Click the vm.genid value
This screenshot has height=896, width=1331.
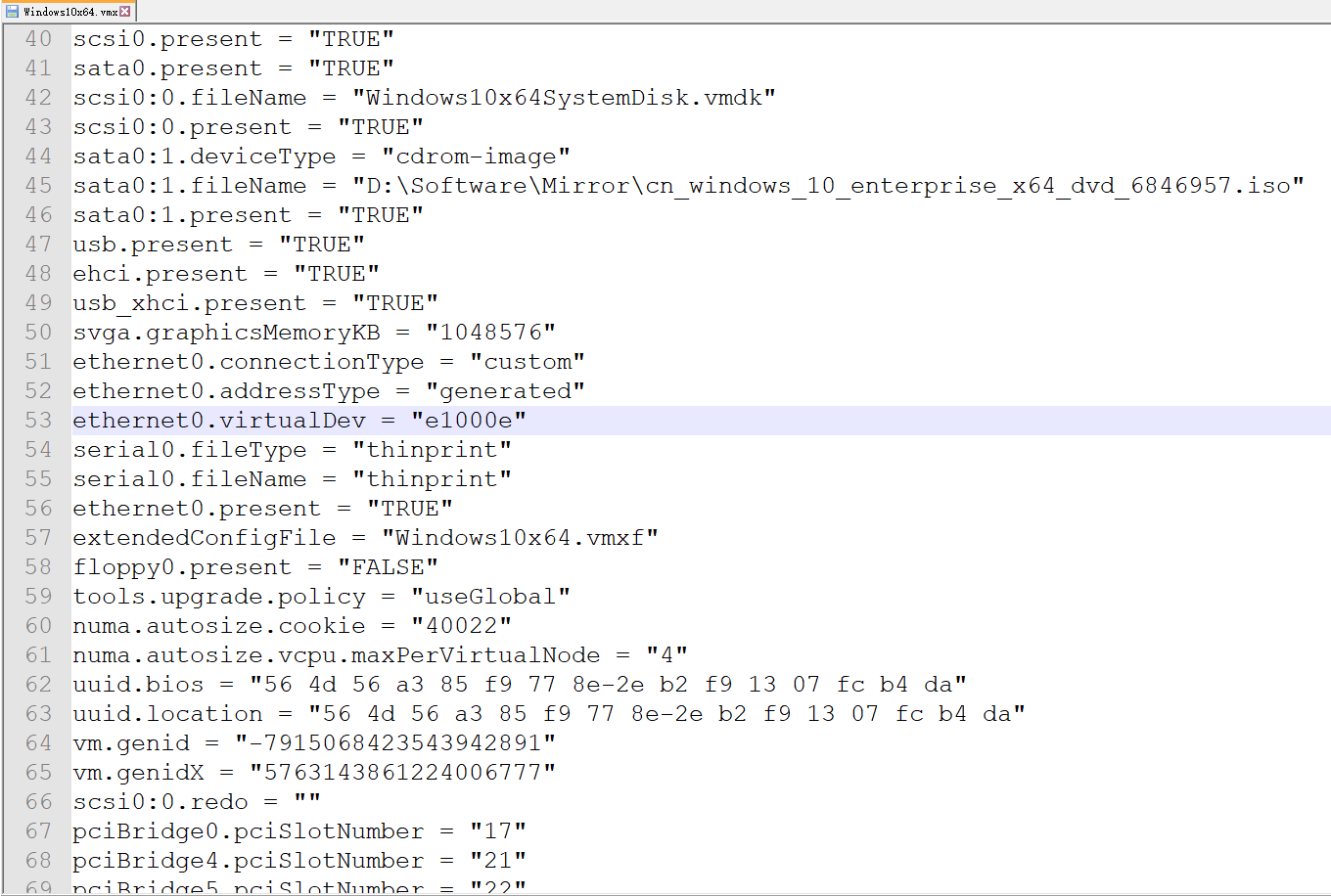(395, 743)
